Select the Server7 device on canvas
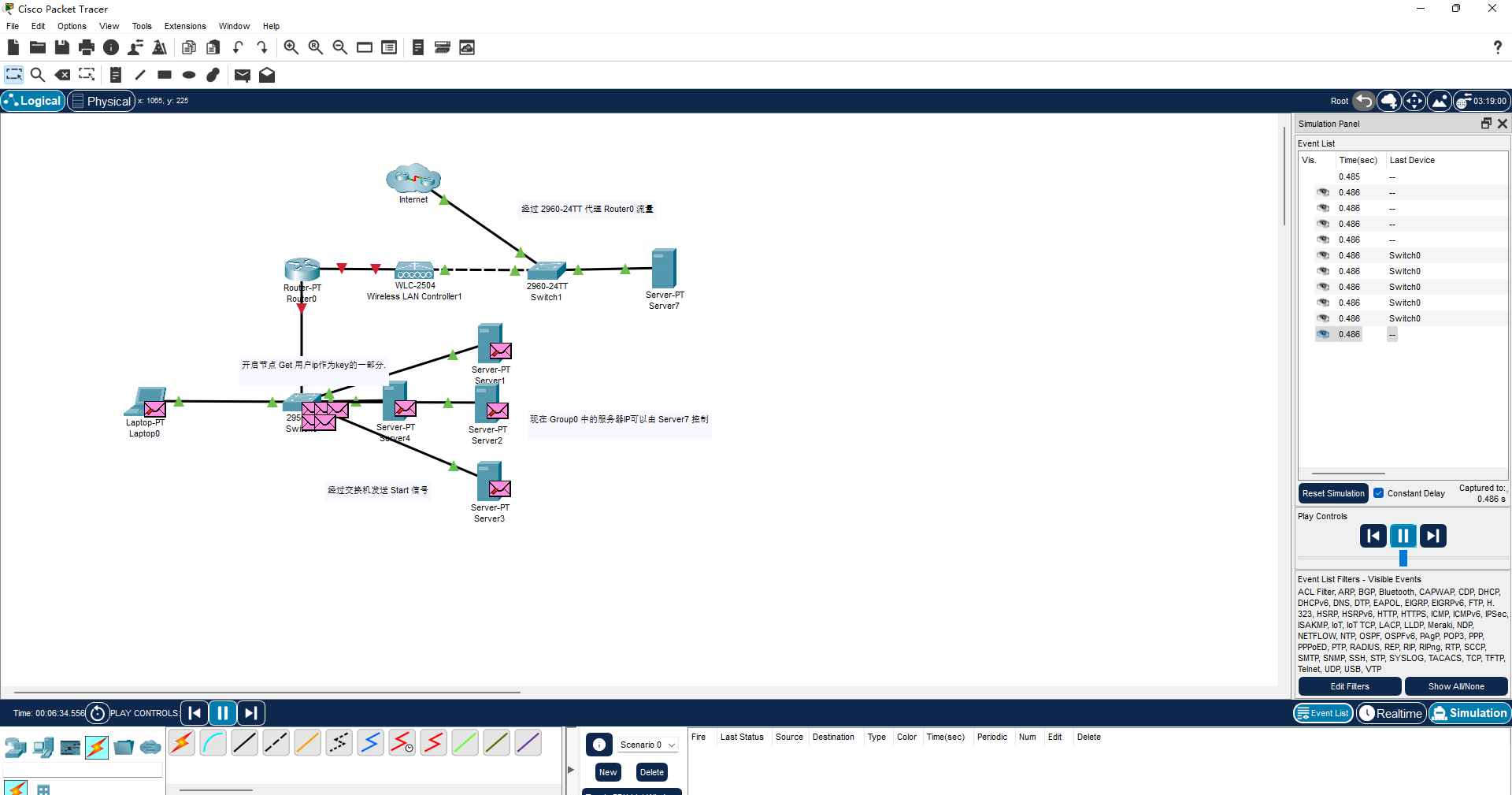Screen dimensions: 1512x795 coord(664,269)
